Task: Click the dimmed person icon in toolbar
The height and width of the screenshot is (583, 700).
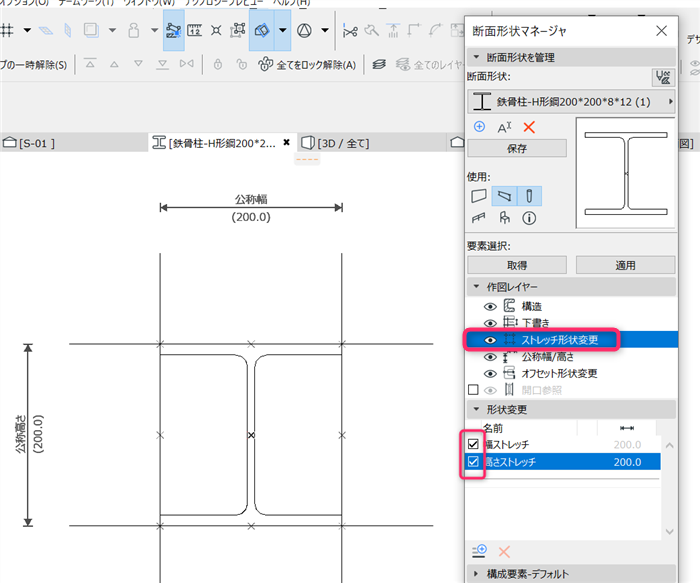Action: point(133,30)
